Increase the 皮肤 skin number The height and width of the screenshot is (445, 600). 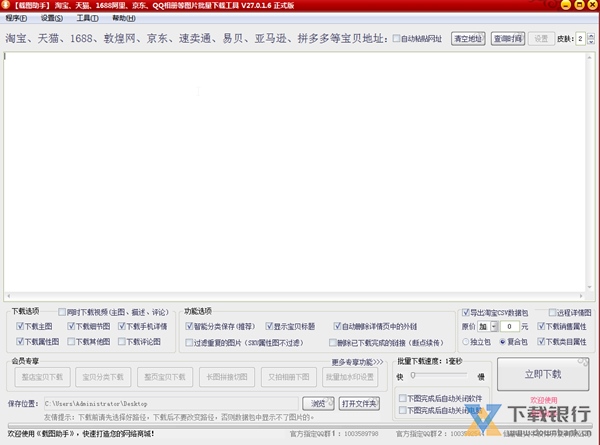tap(591, 36)
